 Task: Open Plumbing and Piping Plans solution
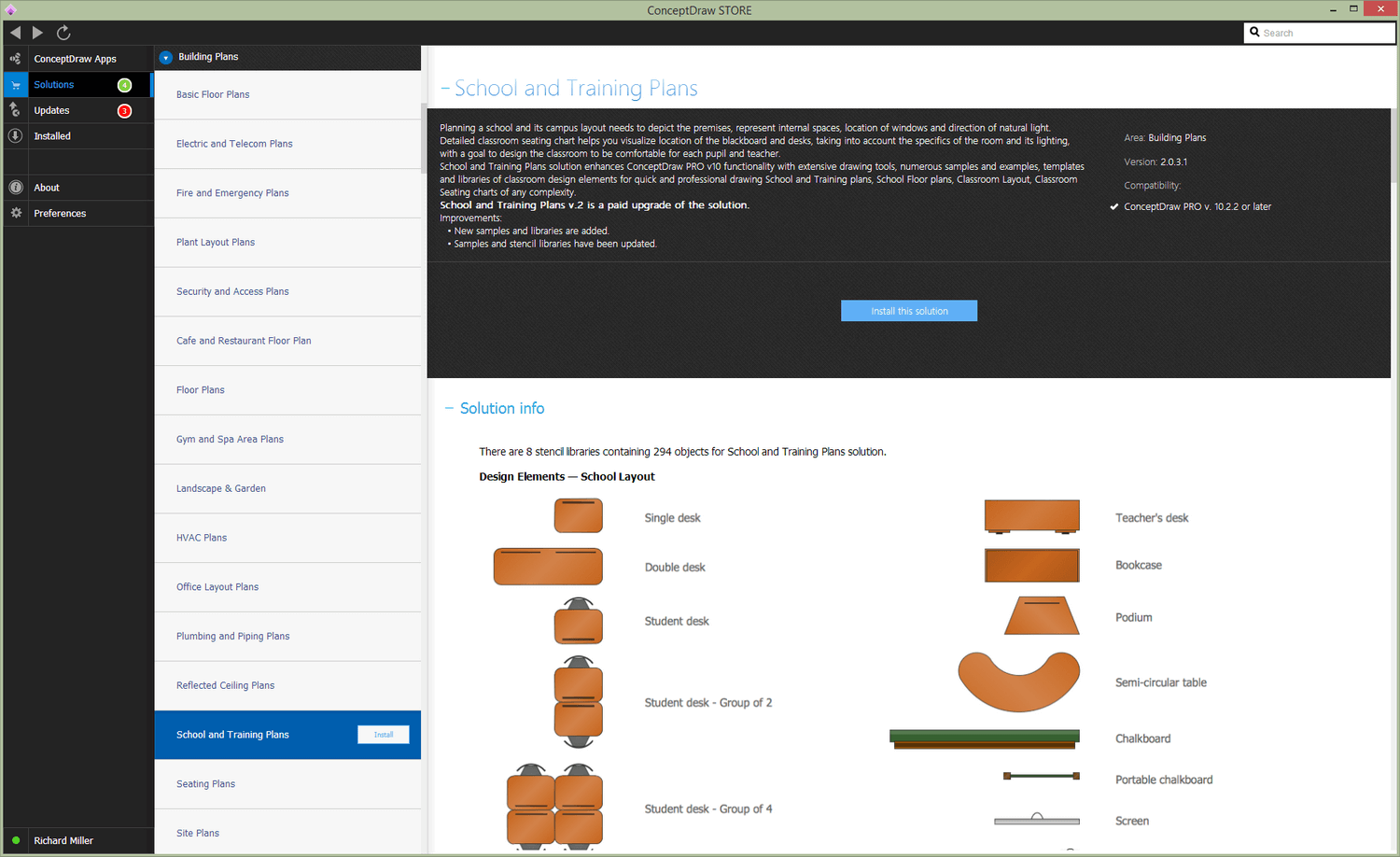pos(287,637)
